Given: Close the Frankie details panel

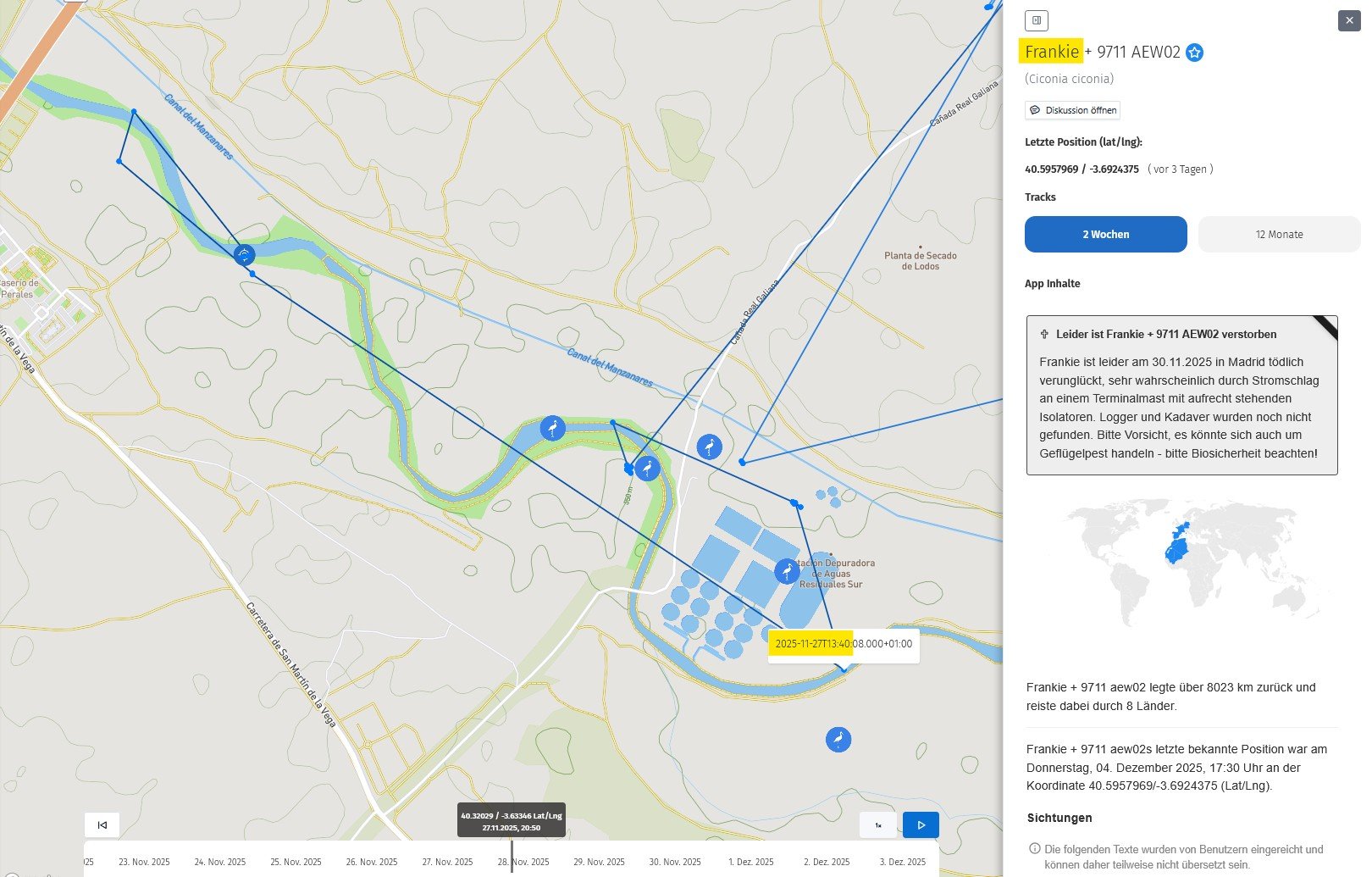Looking at the screenshot, I should [1348, 21].
